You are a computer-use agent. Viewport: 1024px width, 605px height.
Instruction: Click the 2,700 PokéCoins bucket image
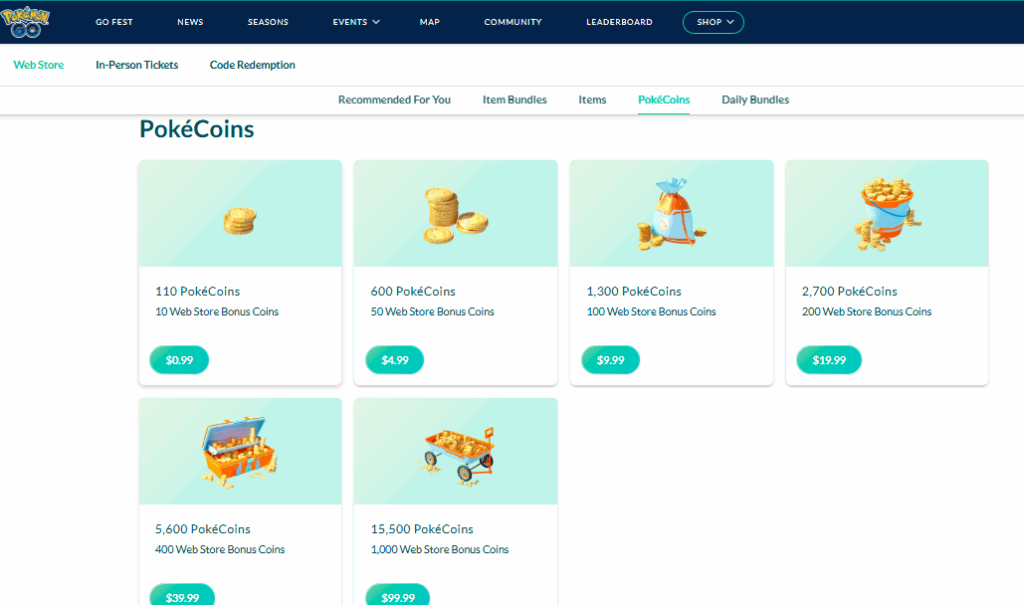click(886, 214)
